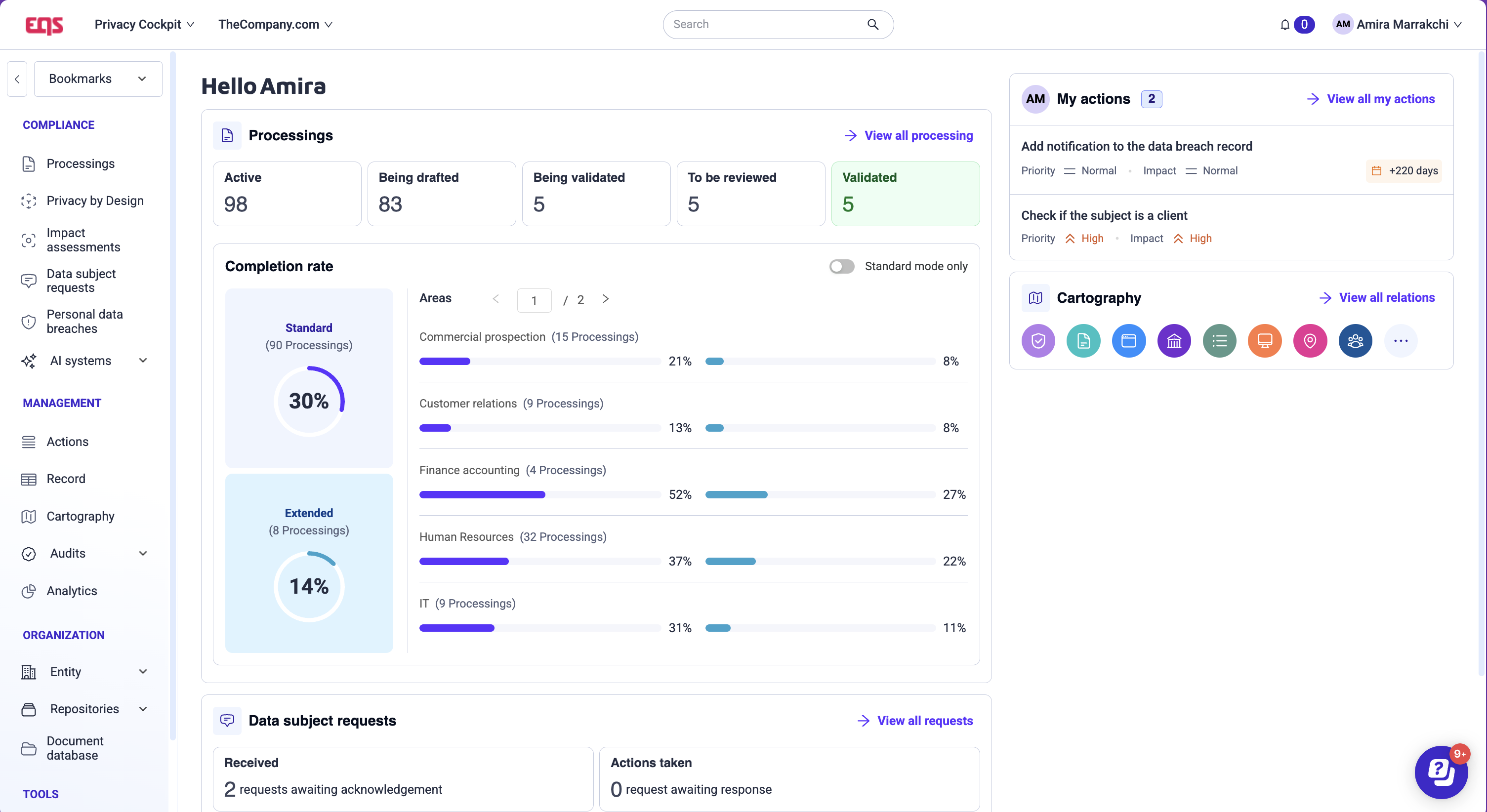Go to Analytics in sidebar
The width and height of the screenshot is (1487, 812).
(x=72, y=591)
